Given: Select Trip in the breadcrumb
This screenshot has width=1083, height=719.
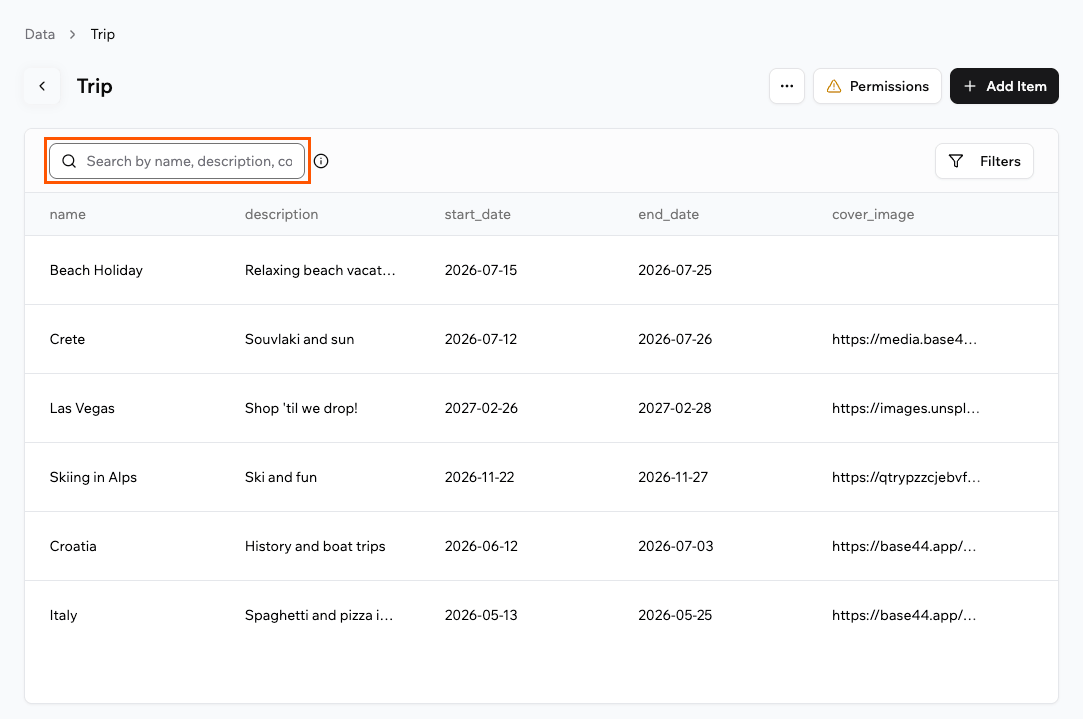Looking at the screenshot, I should pyautogui.click(x=103, y=35).
